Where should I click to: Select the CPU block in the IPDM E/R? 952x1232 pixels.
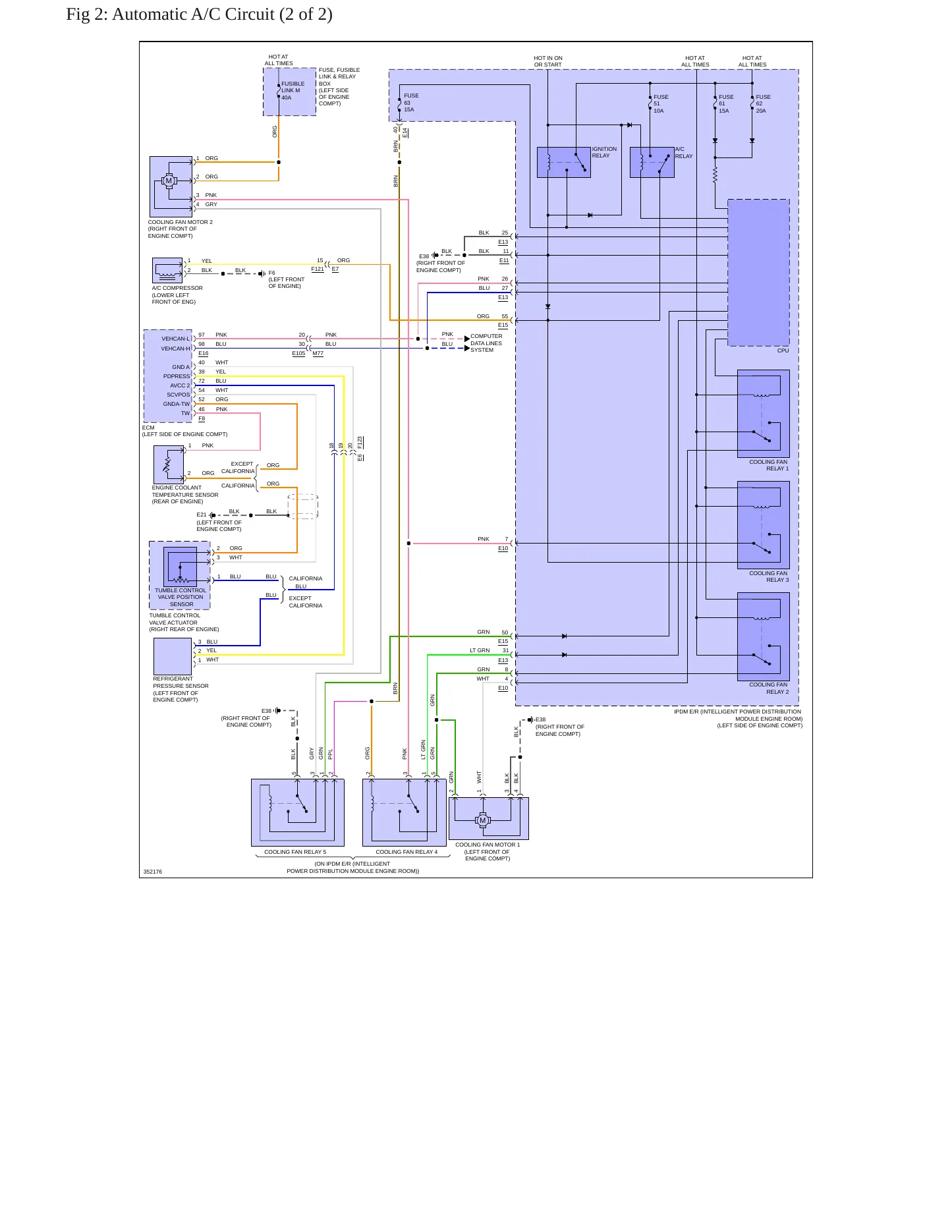pos(758,273)
